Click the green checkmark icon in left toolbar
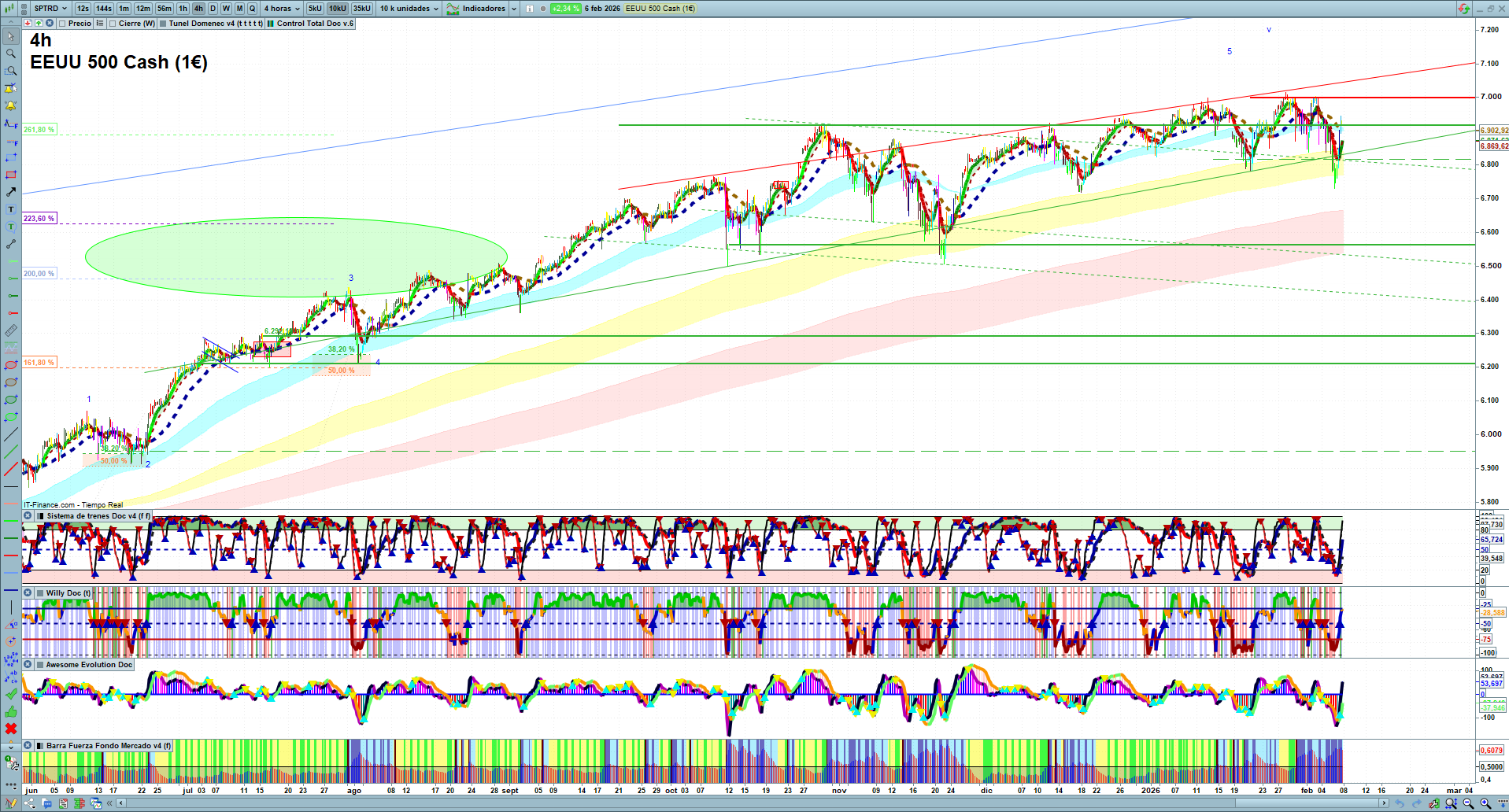Viewport: 1509px width, 812px height. point(11,694)
